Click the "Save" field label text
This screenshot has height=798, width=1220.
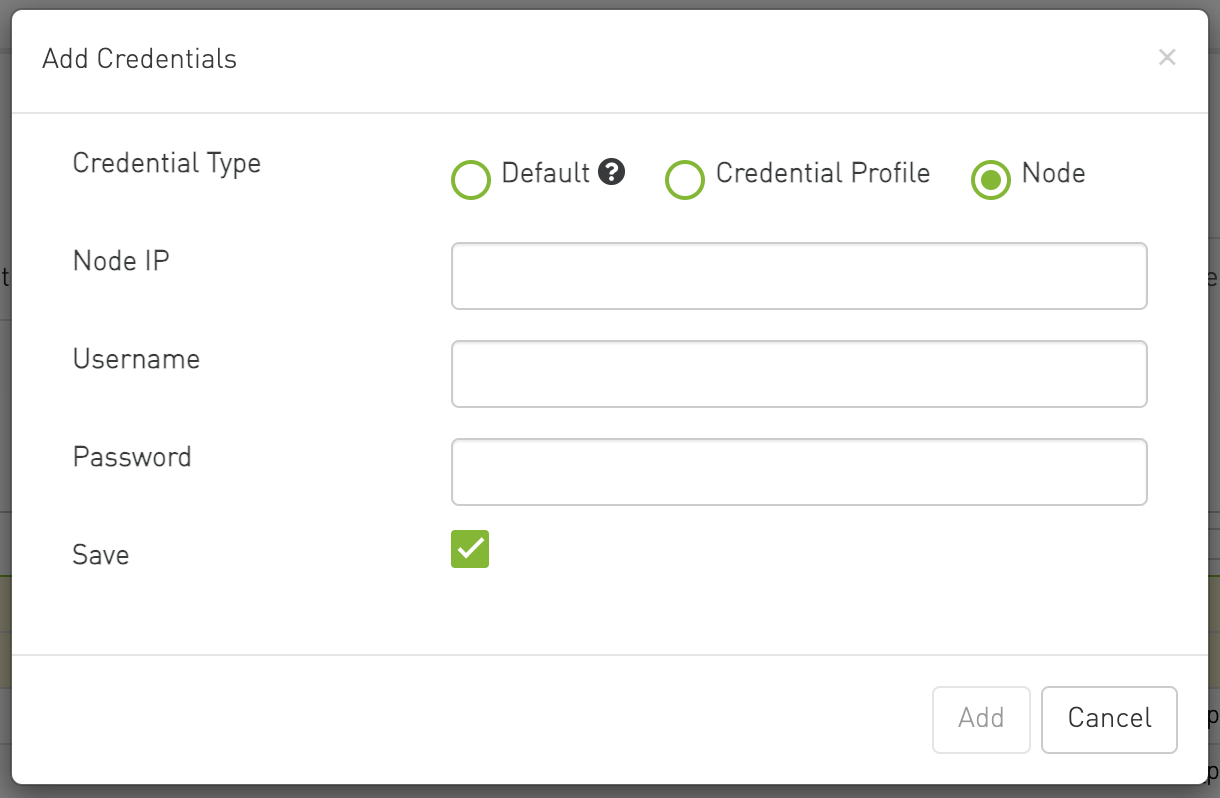point(101,555)
